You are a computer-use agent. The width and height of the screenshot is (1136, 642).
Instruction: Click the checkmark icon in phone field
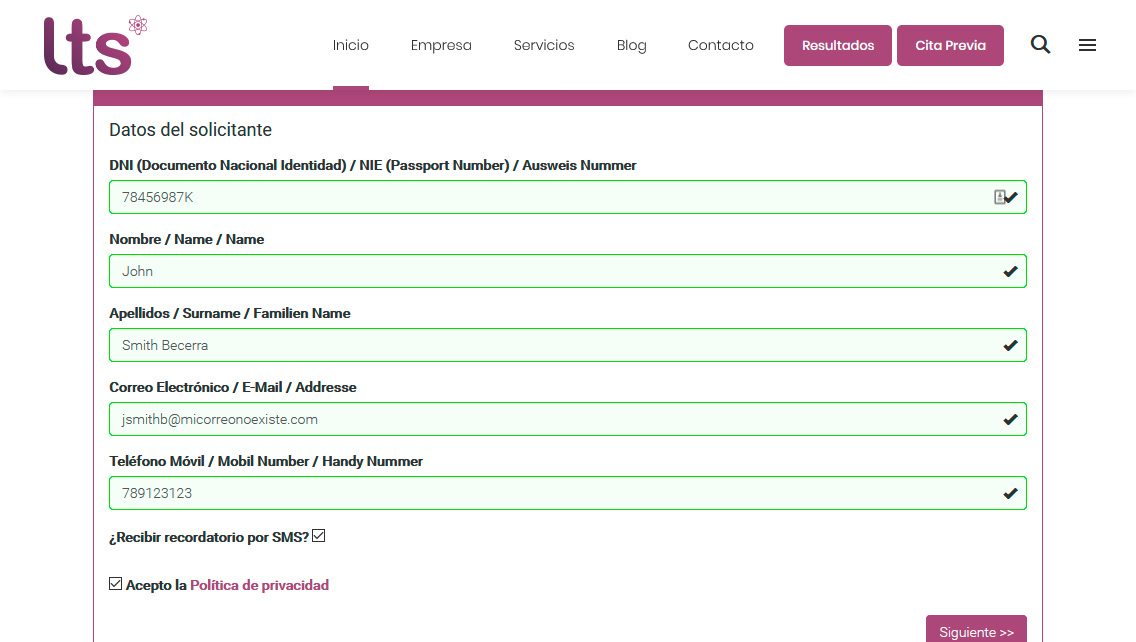(x=1010, y=493)
